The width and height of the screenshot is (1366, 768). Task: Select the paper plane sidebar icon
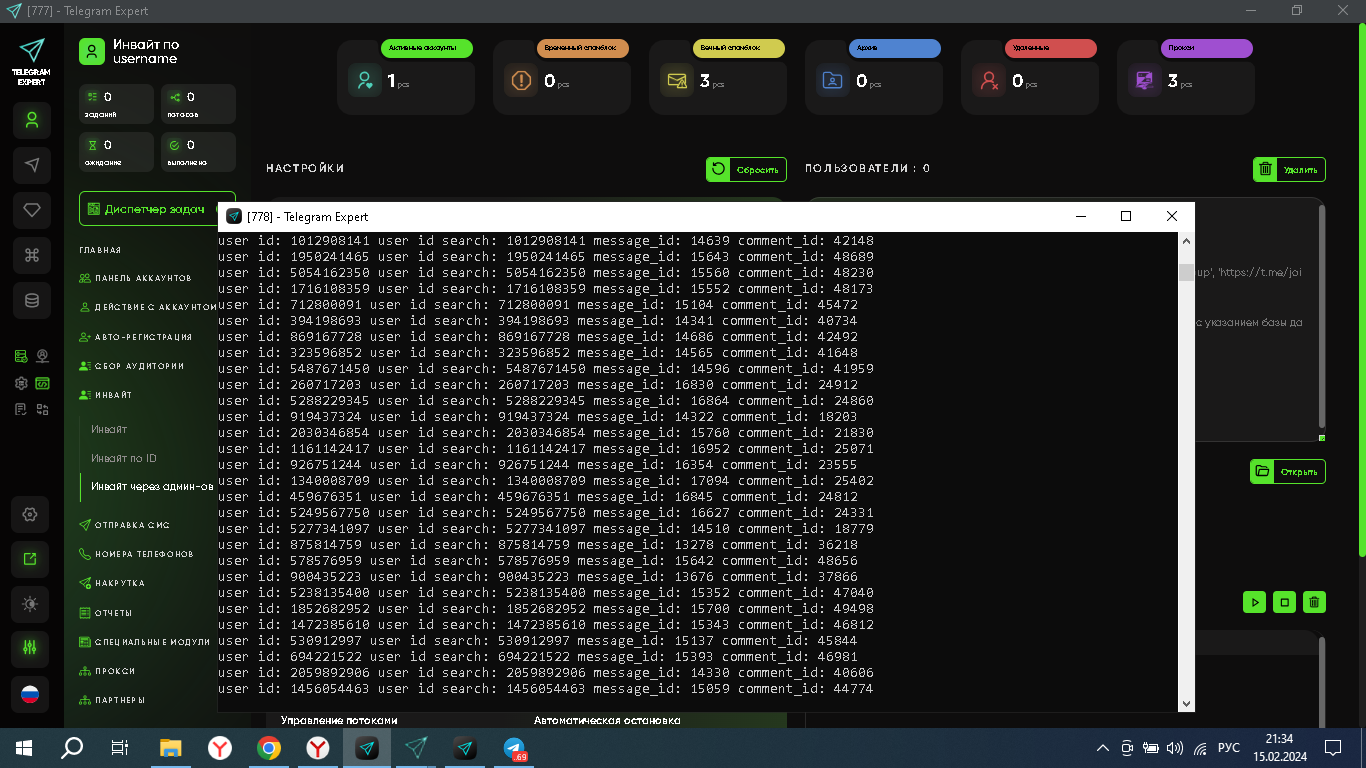click(32, 165)
